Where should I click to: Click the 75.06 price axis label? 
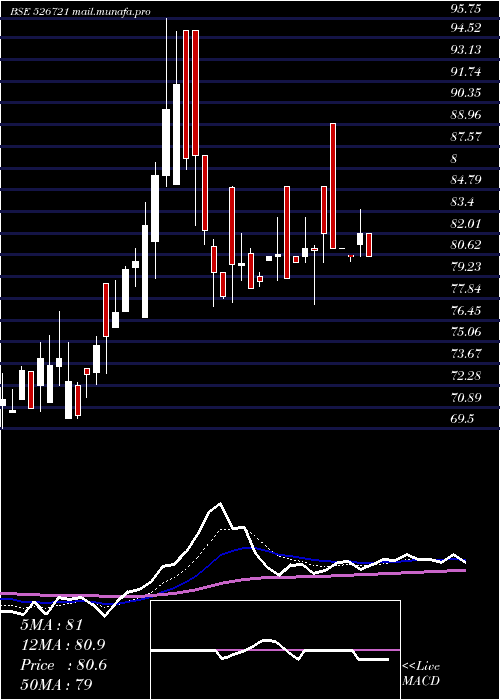coord(466,332)
